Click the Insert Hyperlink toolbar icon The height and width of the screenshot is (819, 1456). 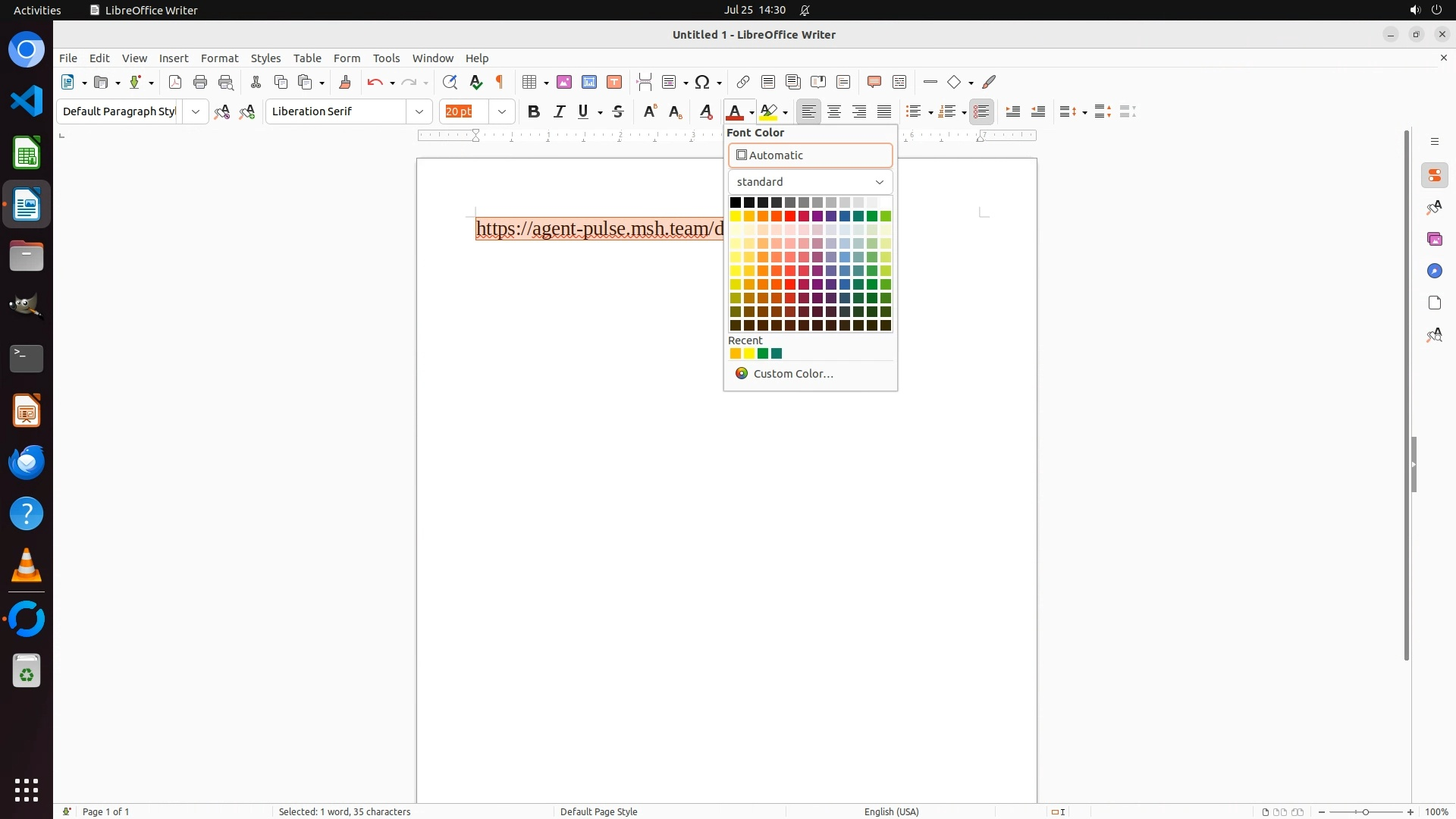[x=743, y=82]
